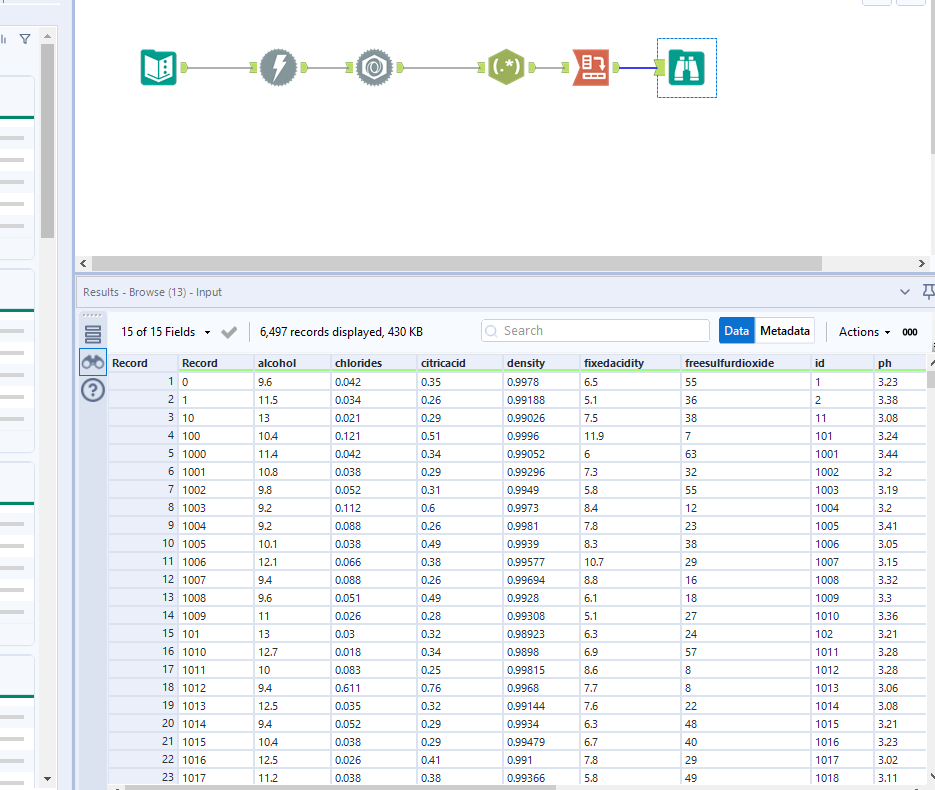Screen dimensions: 935x790
Task: Open the Actions dropdown menu
Action: point(864,331)
